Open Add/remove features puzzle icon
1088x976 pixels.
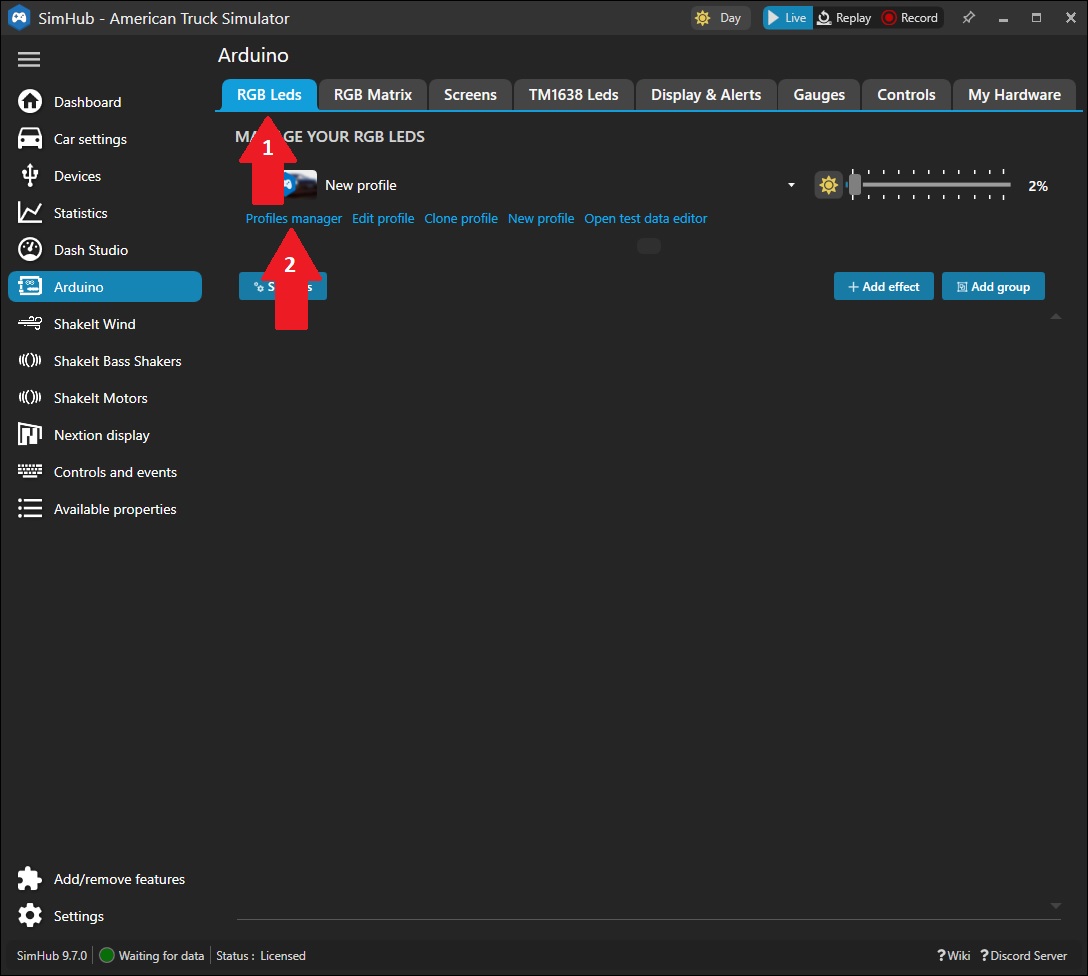pos(30,878)
